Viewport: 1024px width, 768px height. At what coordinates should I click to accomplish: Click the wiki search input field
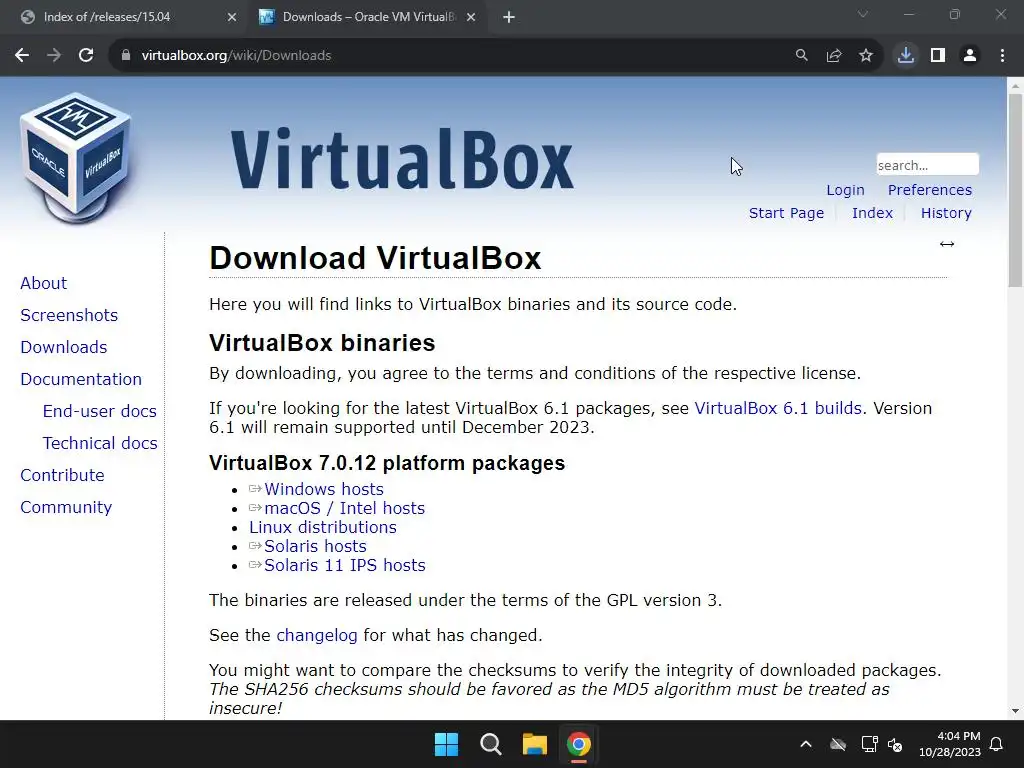tap(927, 165)
